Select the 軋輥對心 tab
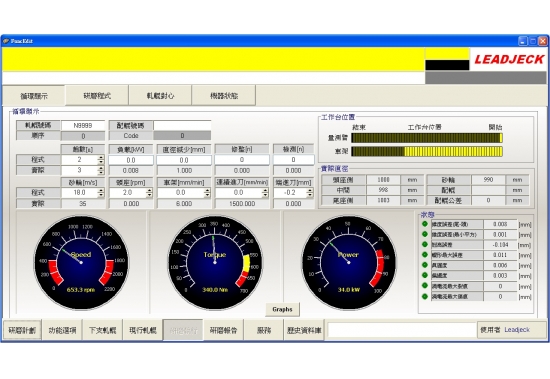The width and height of the screenshot is (550, 379). tap(160, 95)
